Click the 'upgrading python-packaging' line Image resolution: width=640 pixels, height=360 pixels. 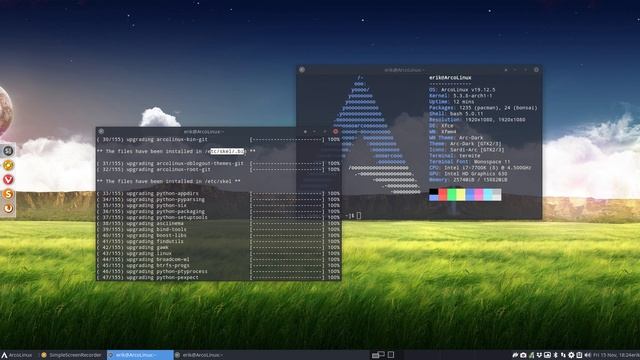pyautogui.click(x=165, y=211)
